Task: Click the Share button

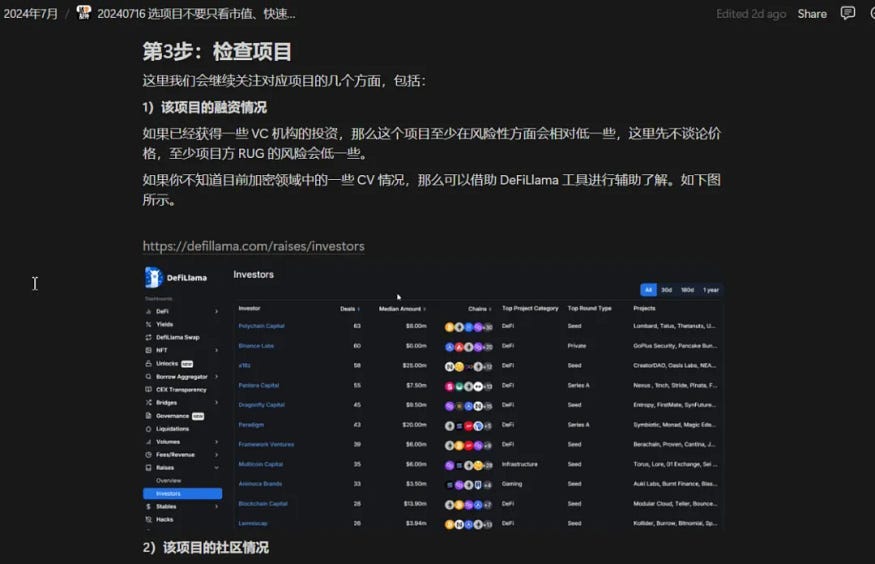Action: 812,13
